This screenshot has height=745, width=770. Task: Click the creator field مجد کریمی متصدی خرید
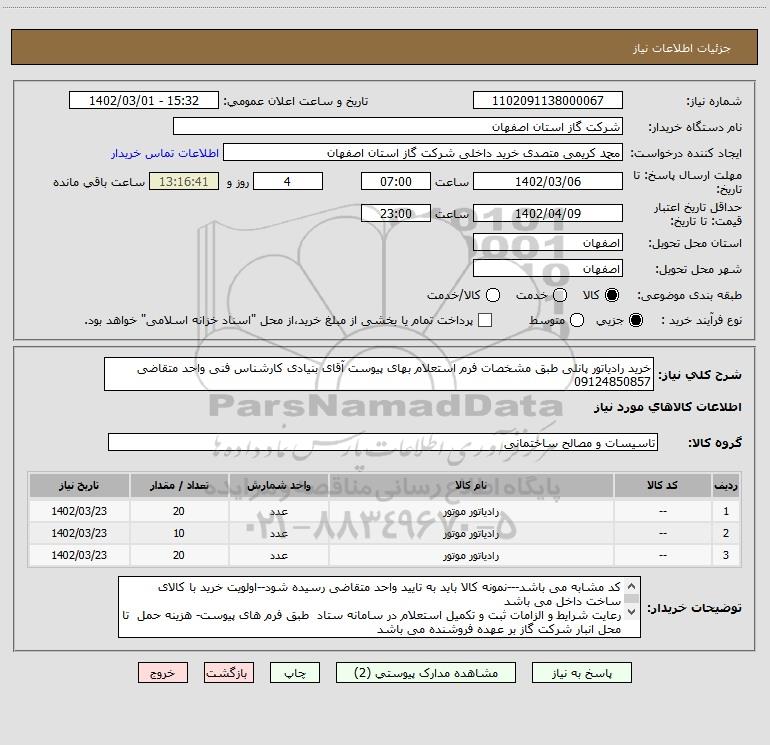point(423,153)
